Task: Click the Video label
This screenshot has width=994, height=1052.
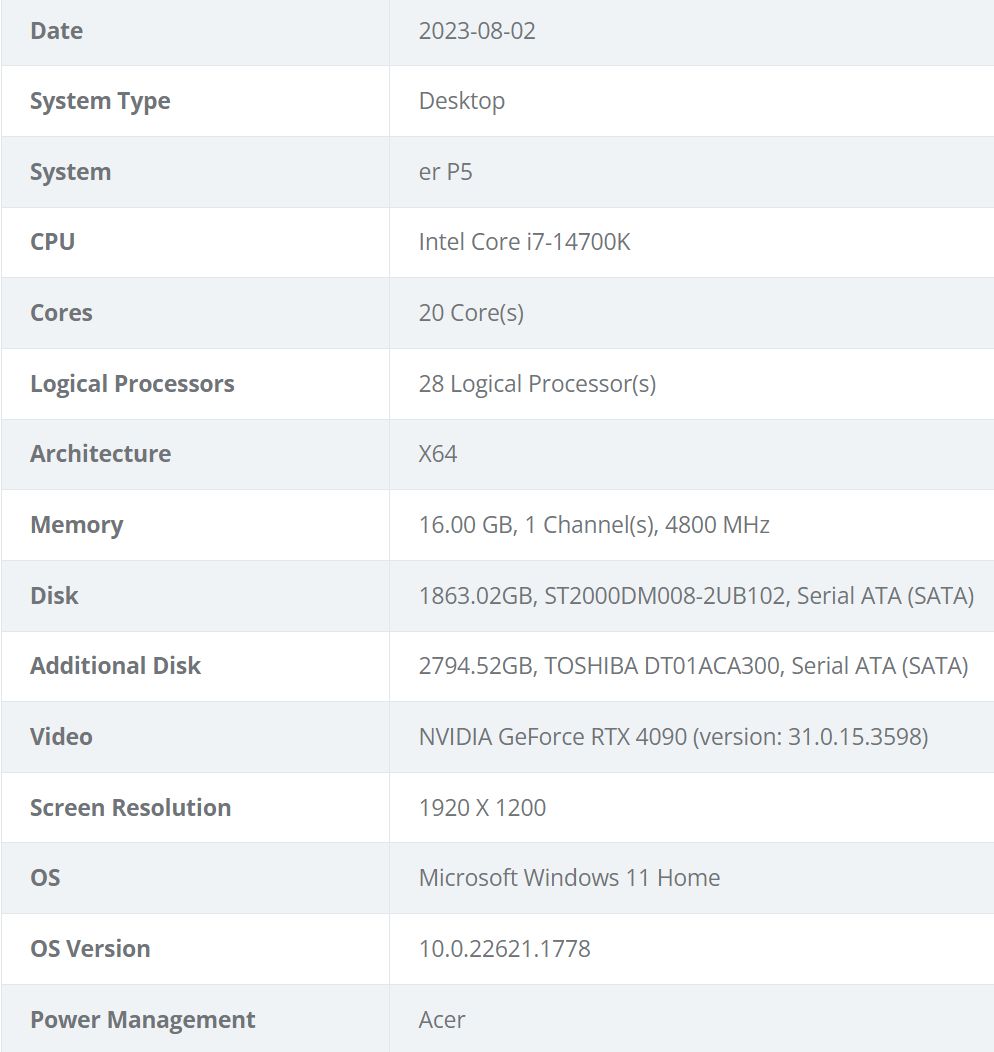Action: pos(61,737)
